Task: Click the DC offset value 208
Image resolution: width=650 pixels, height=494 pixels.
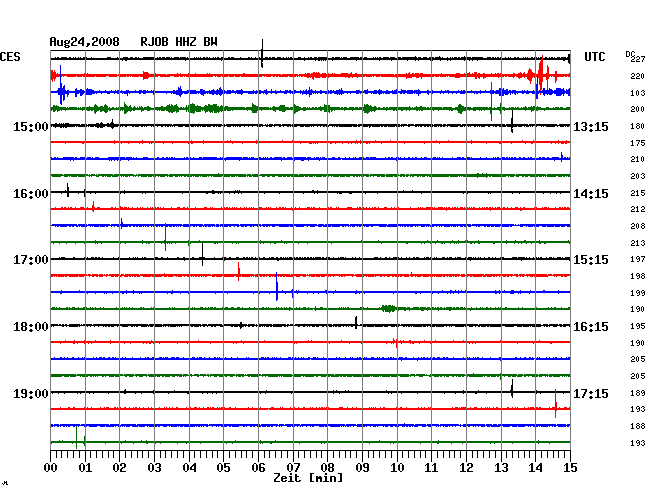Action: (x=638, y=226)
